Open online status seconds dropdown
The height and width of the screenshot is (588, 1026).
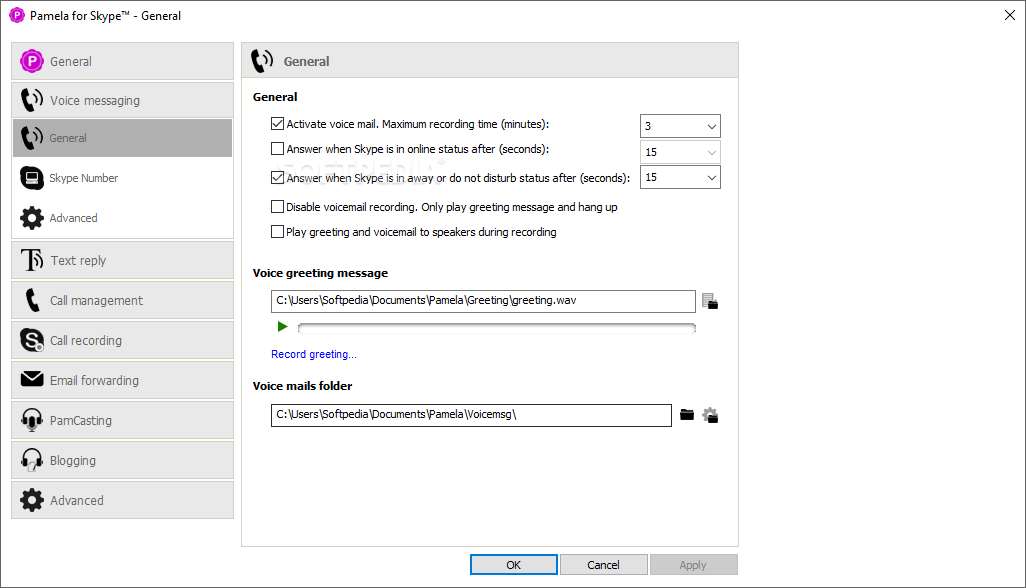point(680,152)
